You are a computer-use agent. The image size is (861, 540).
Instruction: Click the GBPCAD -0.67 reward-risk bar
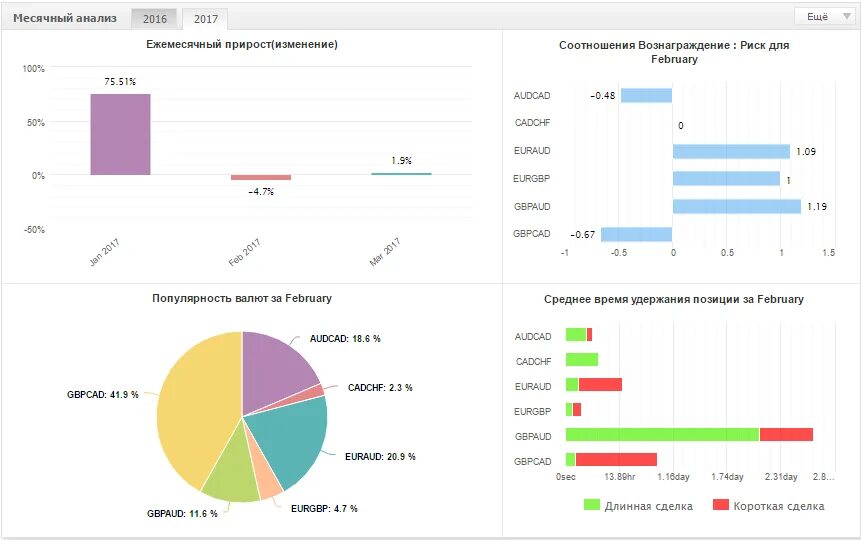coord(636,235)
